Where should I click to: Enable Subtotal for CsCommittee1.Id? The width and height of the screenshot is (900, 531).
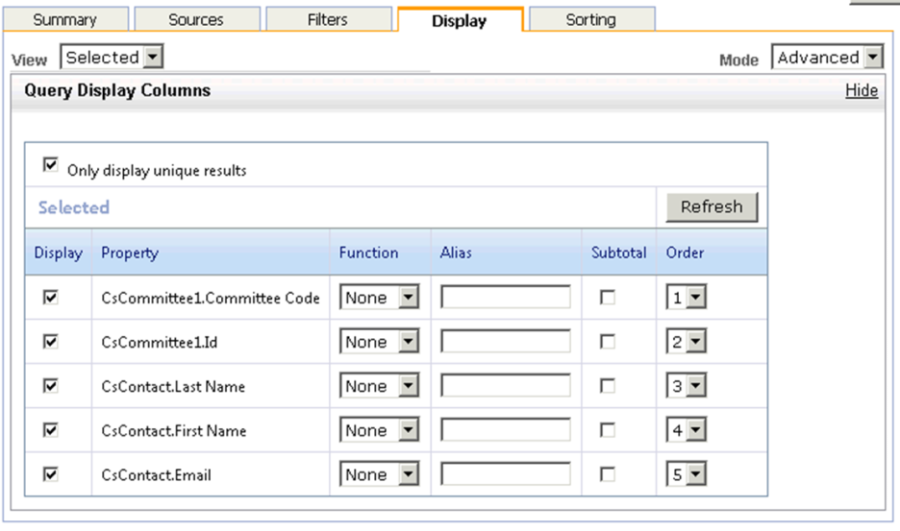click(x=607, y=342)
